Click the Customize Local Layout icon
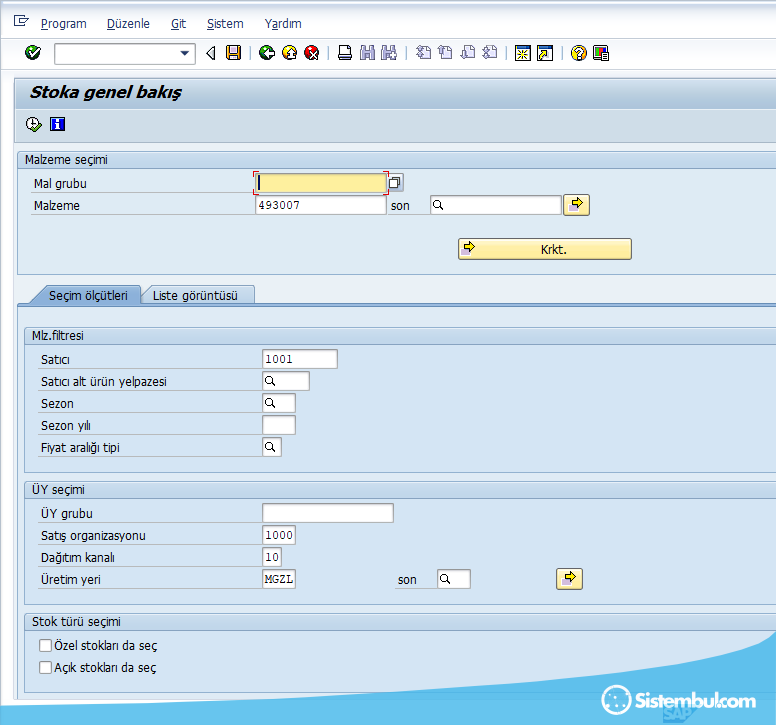The image size is (776, 725). [601, 53]
